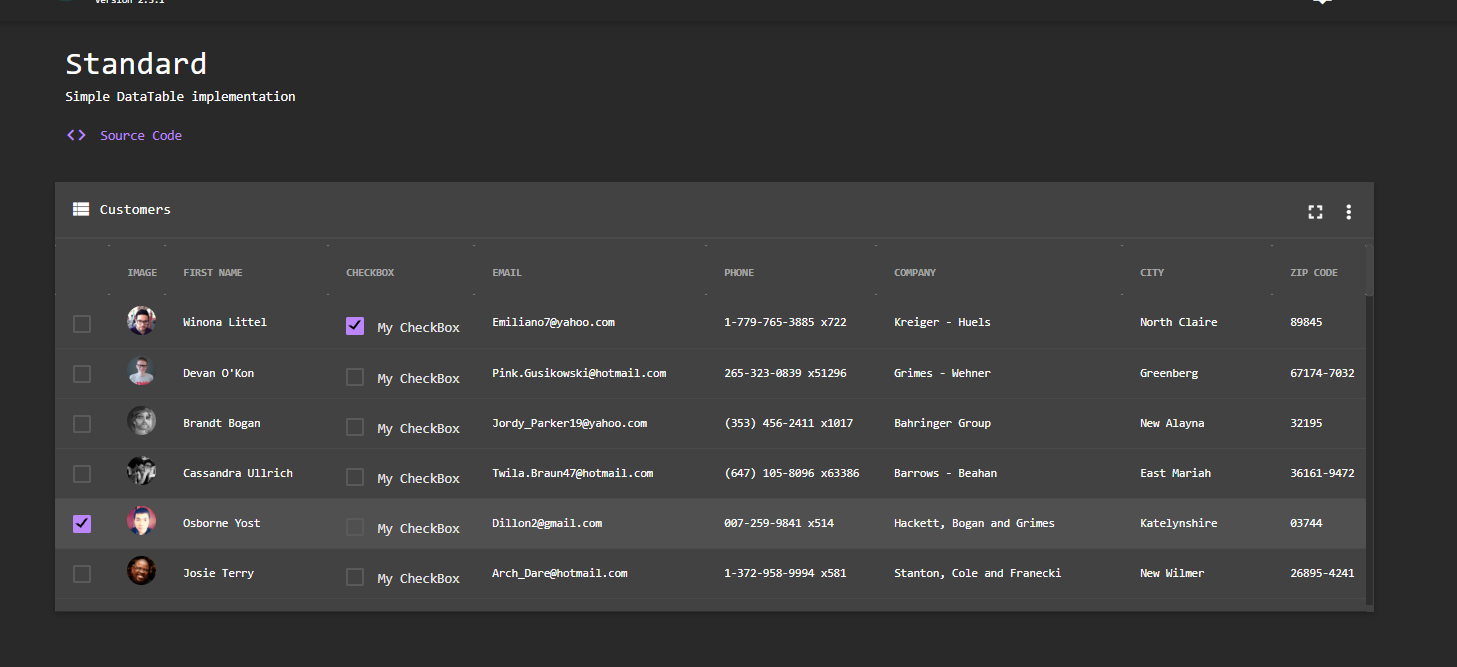Click phone (353) 456-2411 x1017
This screenshot has width=1457, height=667.
788,423
